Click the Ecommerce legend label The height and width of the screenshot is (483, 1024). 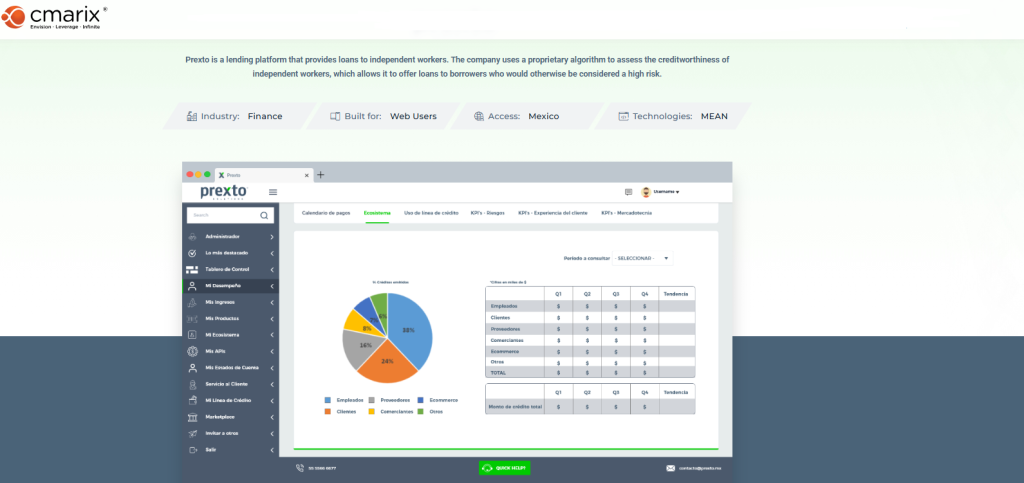coord(443,400)
